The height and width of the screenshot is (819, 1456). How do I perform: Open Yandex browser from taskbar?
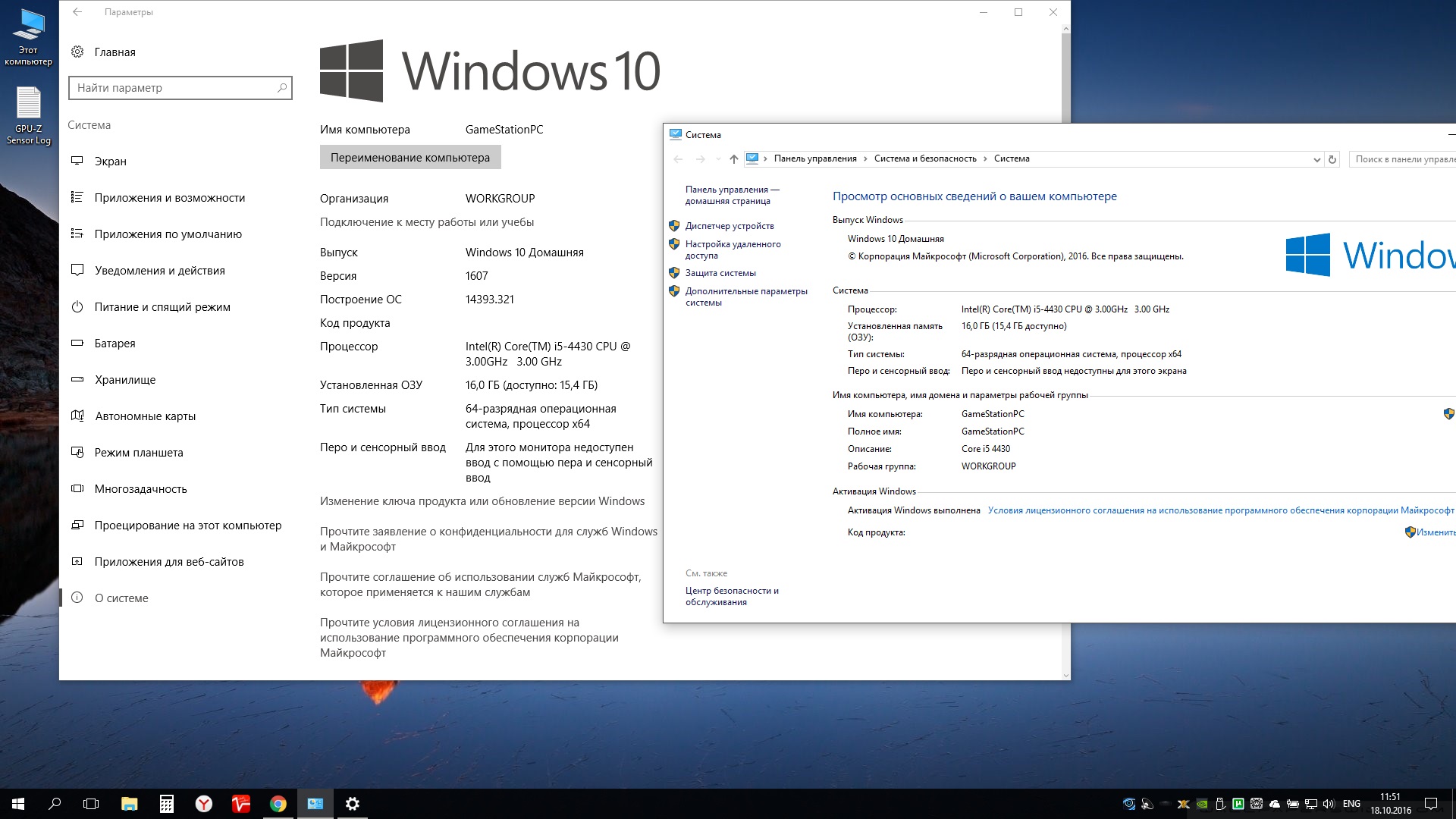[x=204, y=804]
